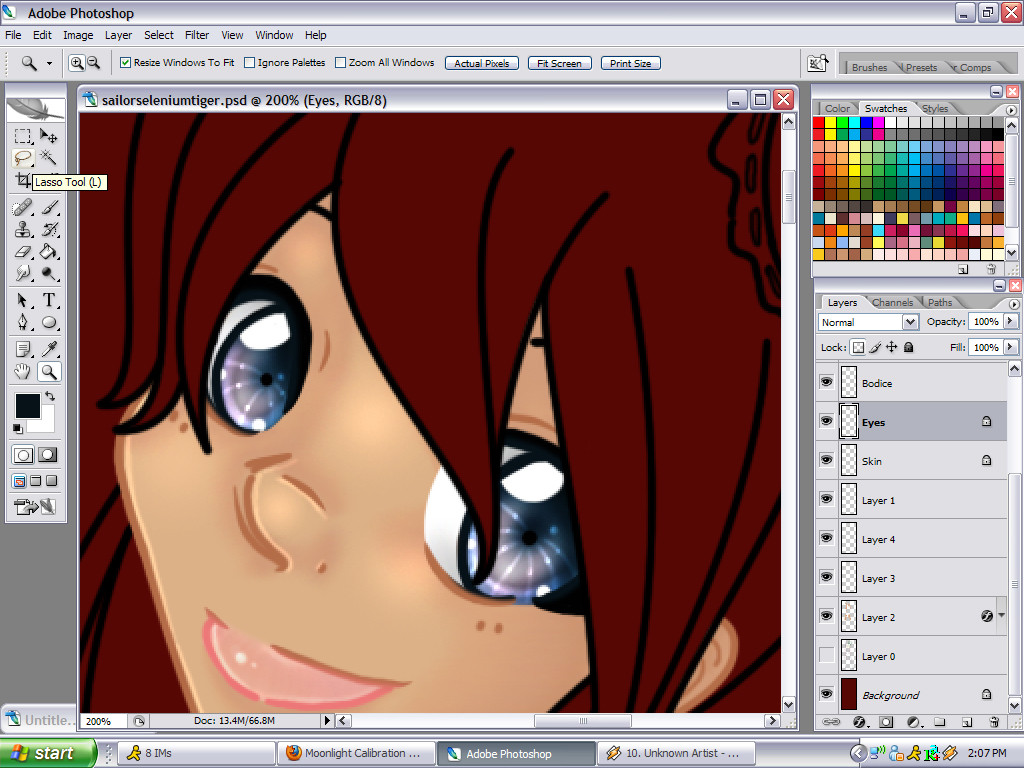Click the Zoom Out option icon
The width and height of the screenshot is (1024, 768).
[94, 63]
